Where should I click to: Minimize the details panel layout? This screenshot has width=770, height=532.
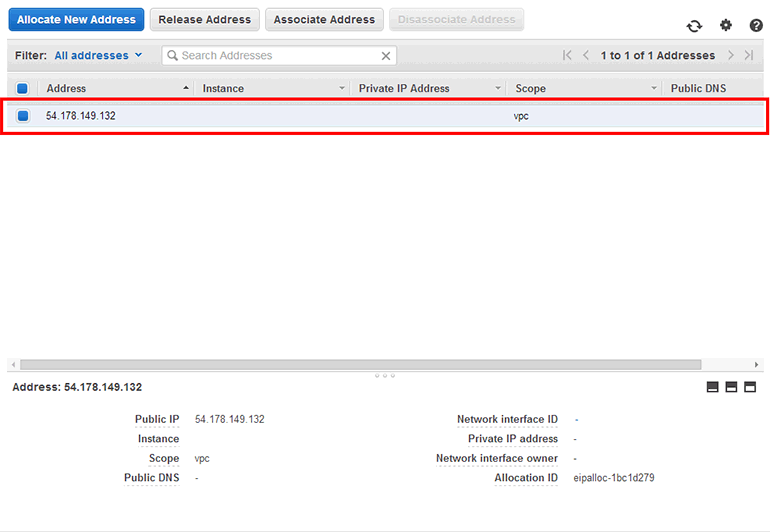pyautogui.click(x=713, y=387)
